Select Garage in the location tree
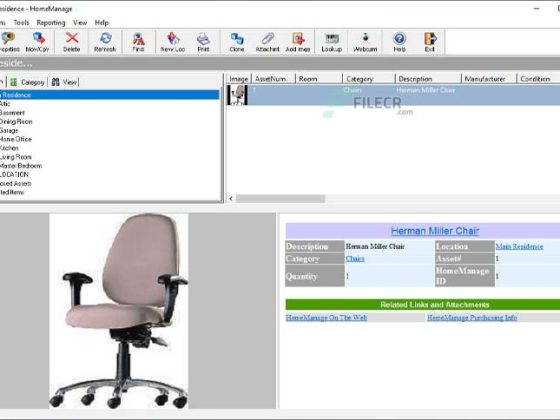The height and width of the screenshot is (420, 560). coord(9,130)
